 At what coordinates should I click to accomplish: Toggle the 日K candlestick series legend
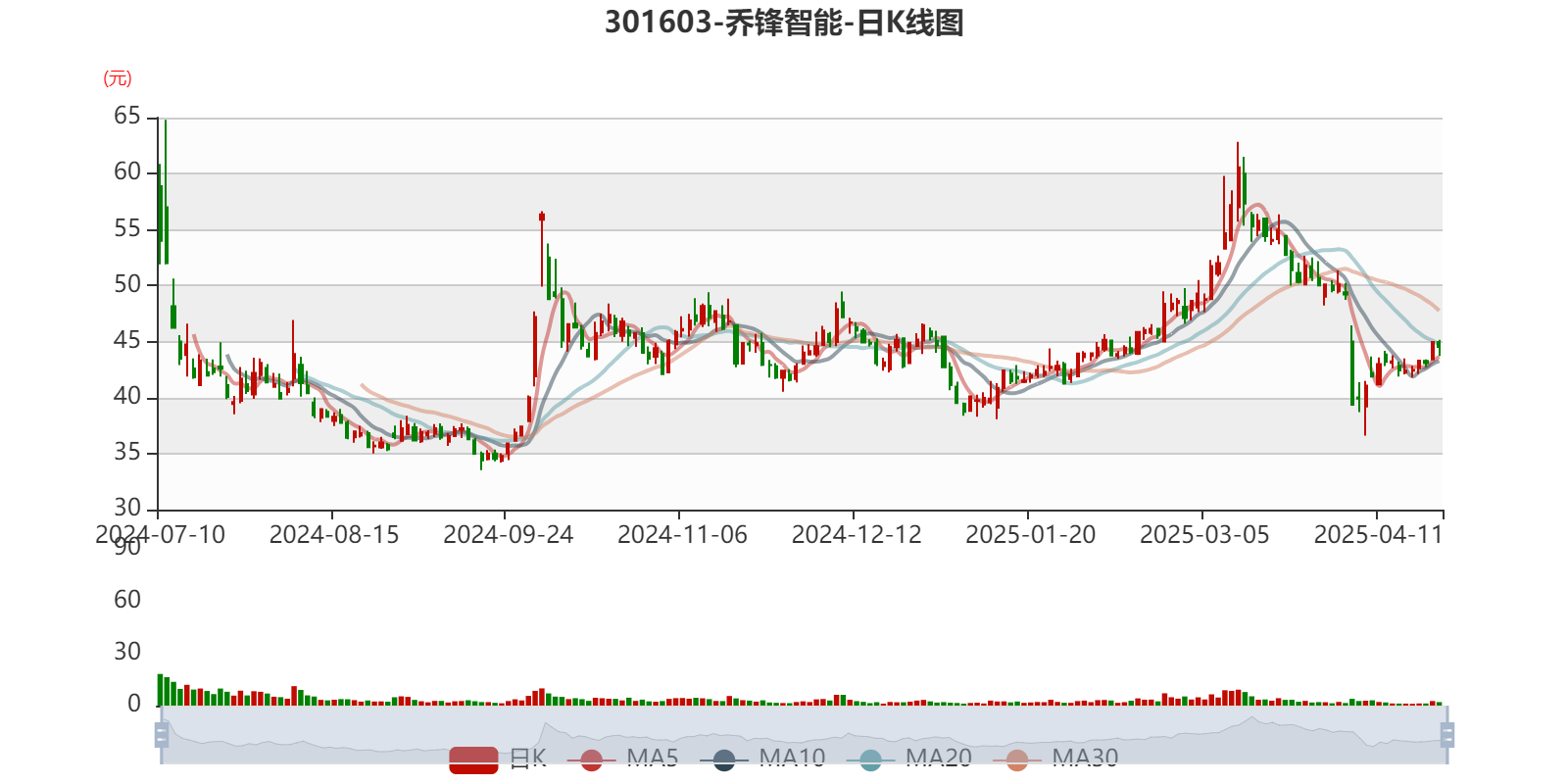click(x=498, y=759)
